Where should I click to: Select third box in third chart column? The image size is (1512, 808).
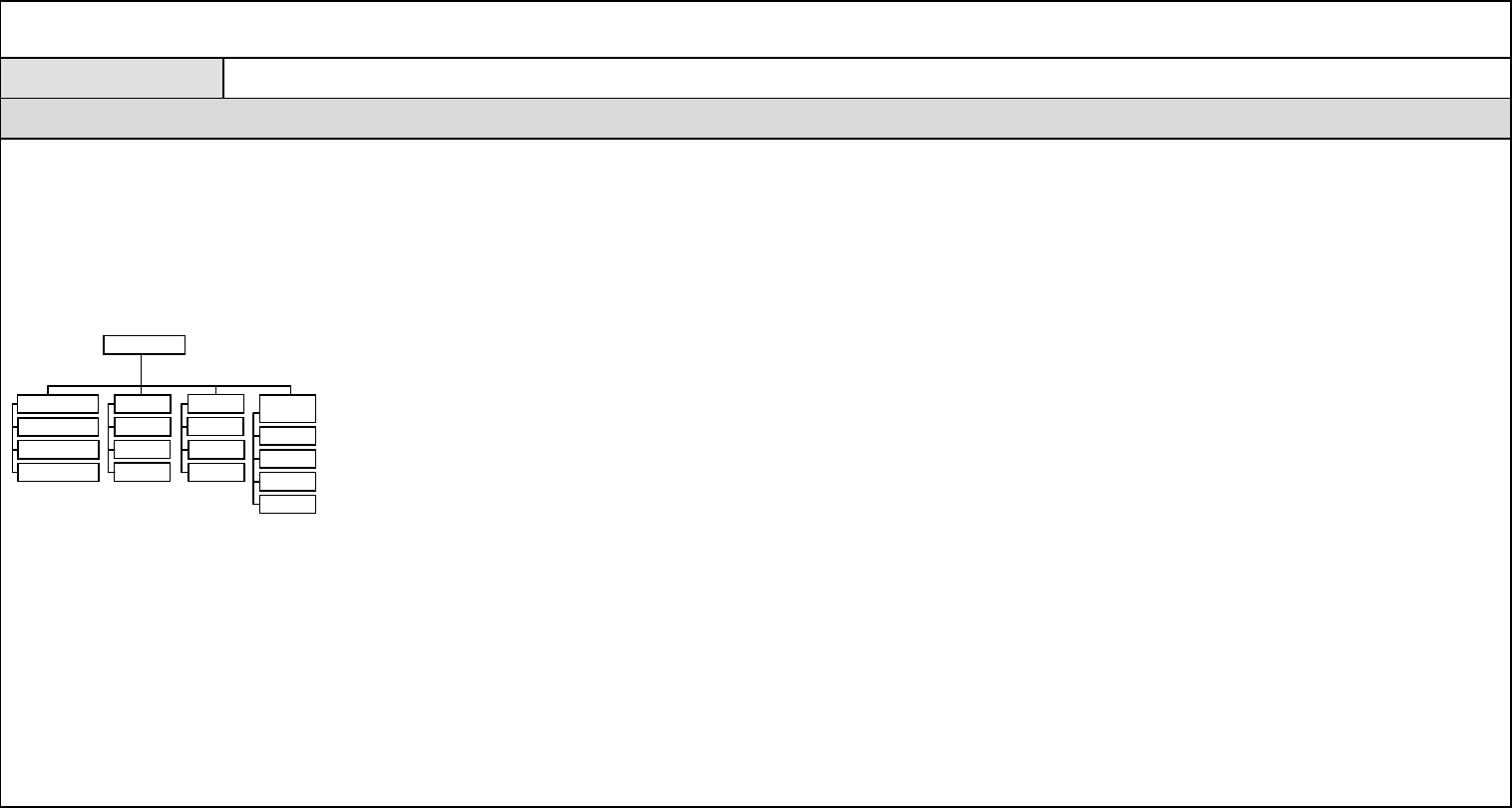(216, 449)
